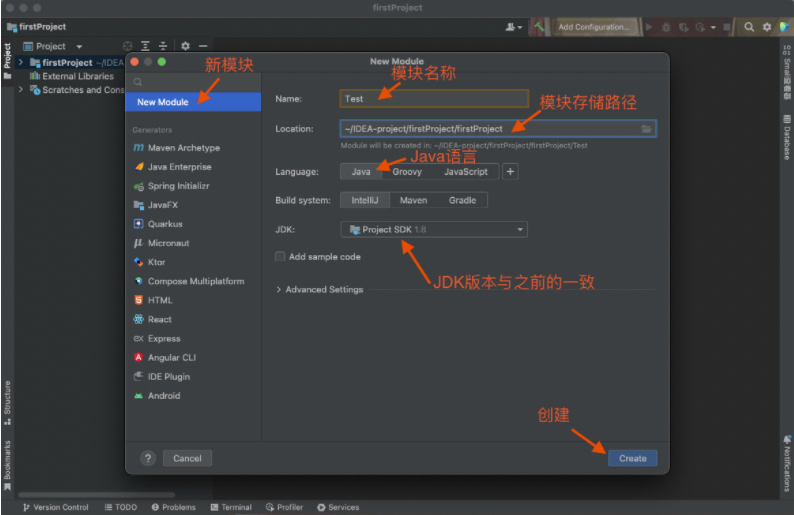This screenshot has height=515, width=794.
Task: Click the module Name input field
Action: [434, 99]
